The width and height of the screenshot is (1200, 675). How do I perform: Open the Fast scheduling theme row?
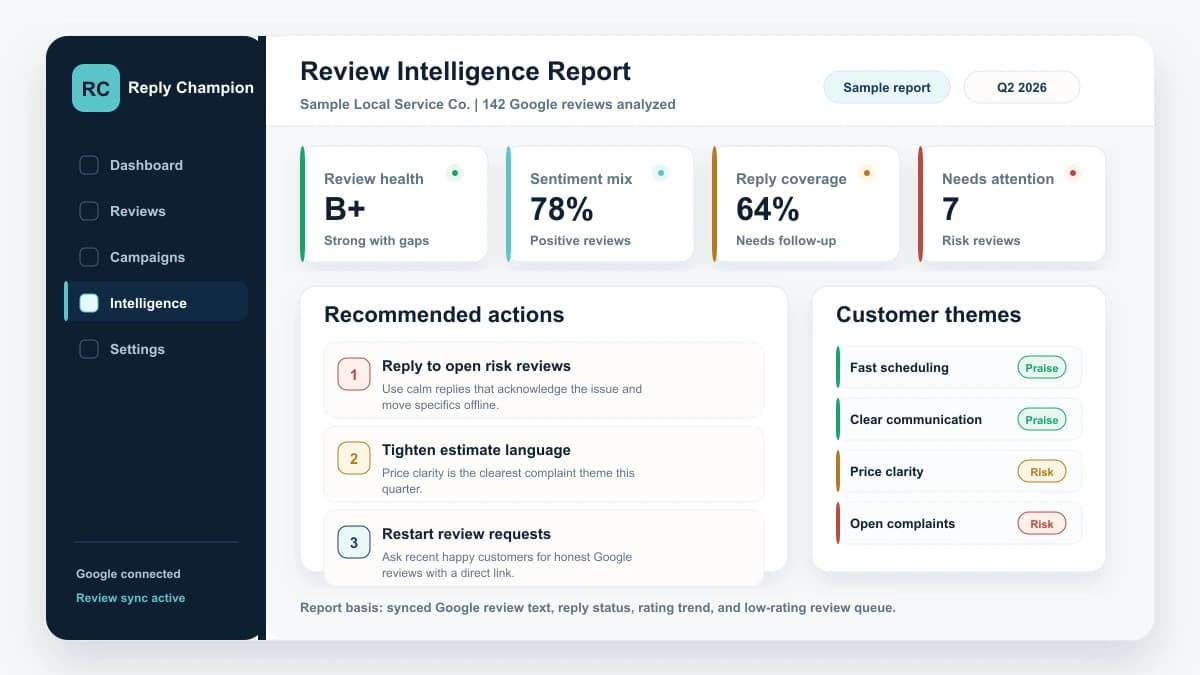(959, 367)
